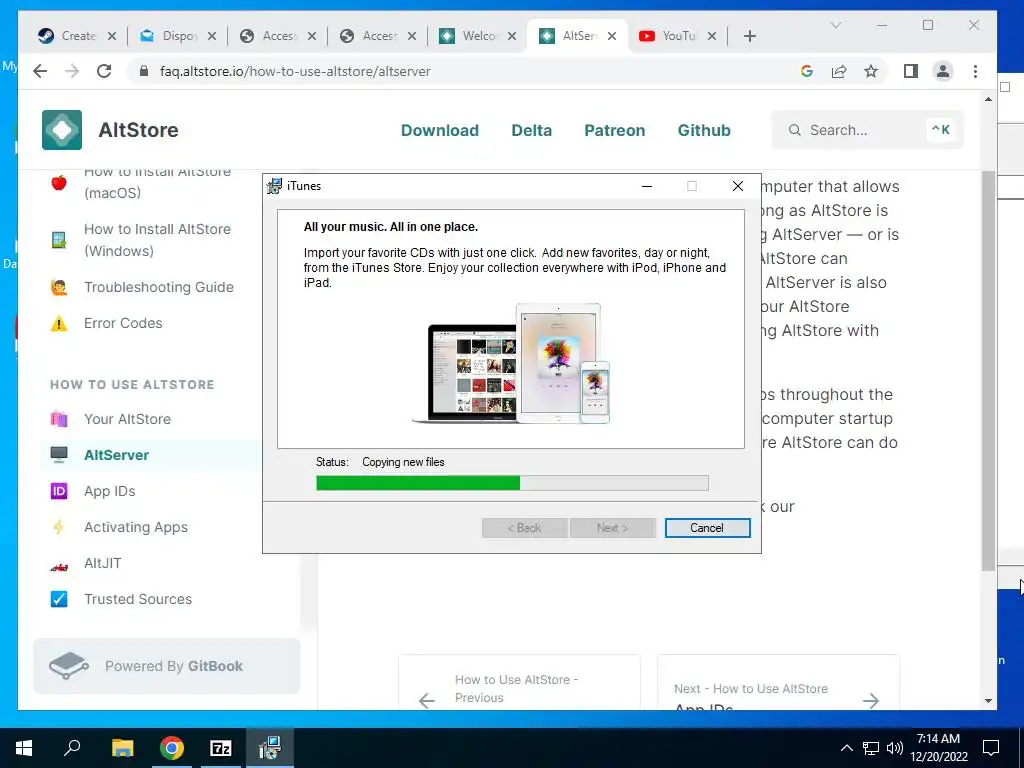Click the GitBook logo icon

tap(69, 666)
